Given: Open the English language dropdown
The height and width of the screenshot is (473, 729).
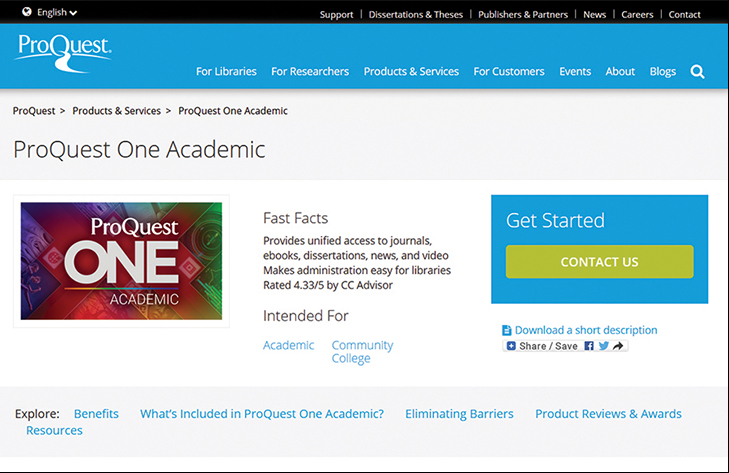Looking at the screenshot, I should 57,13.
